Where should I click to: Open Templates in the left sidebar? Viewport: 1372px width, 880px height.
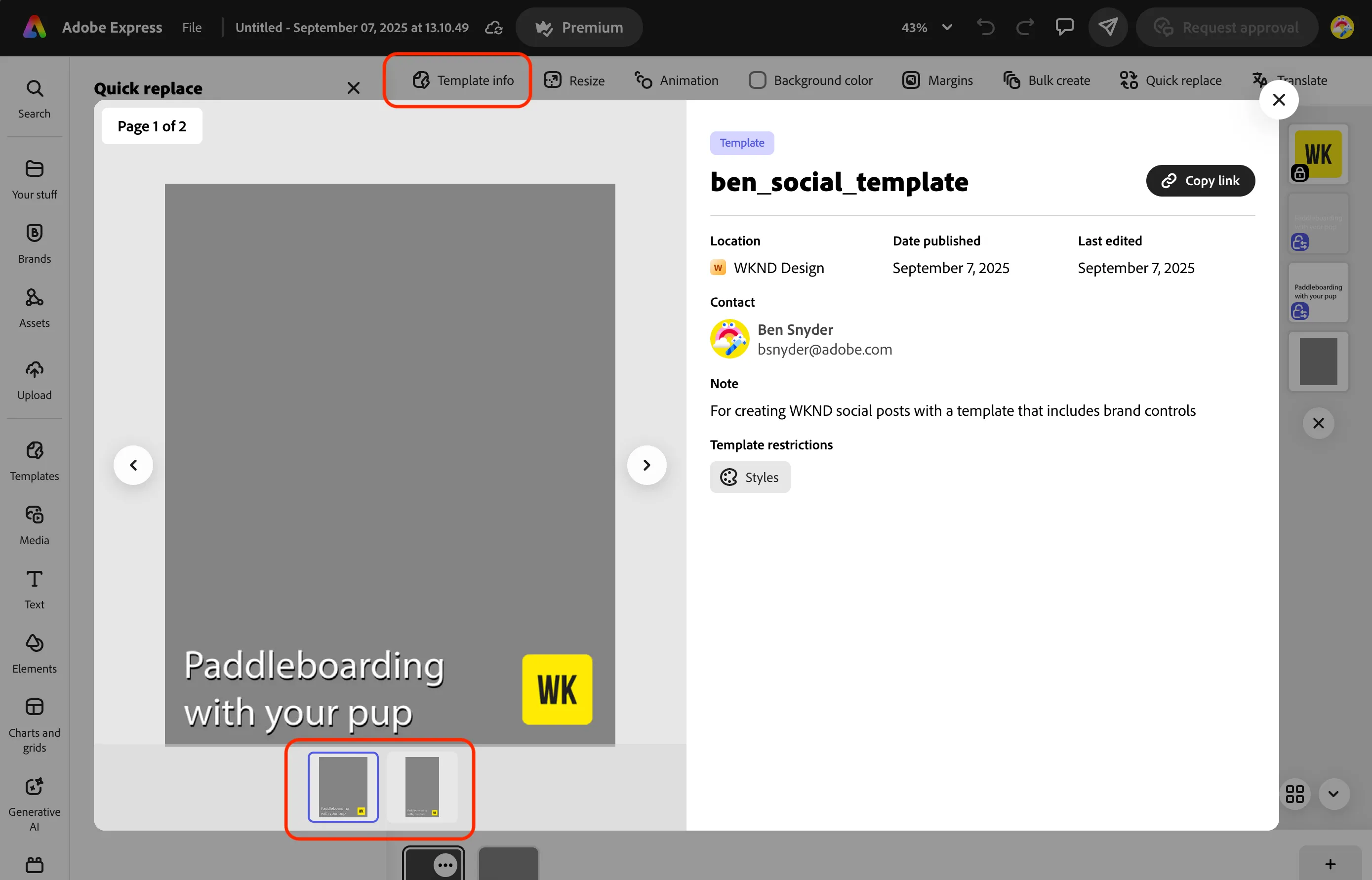coord(34,461)
